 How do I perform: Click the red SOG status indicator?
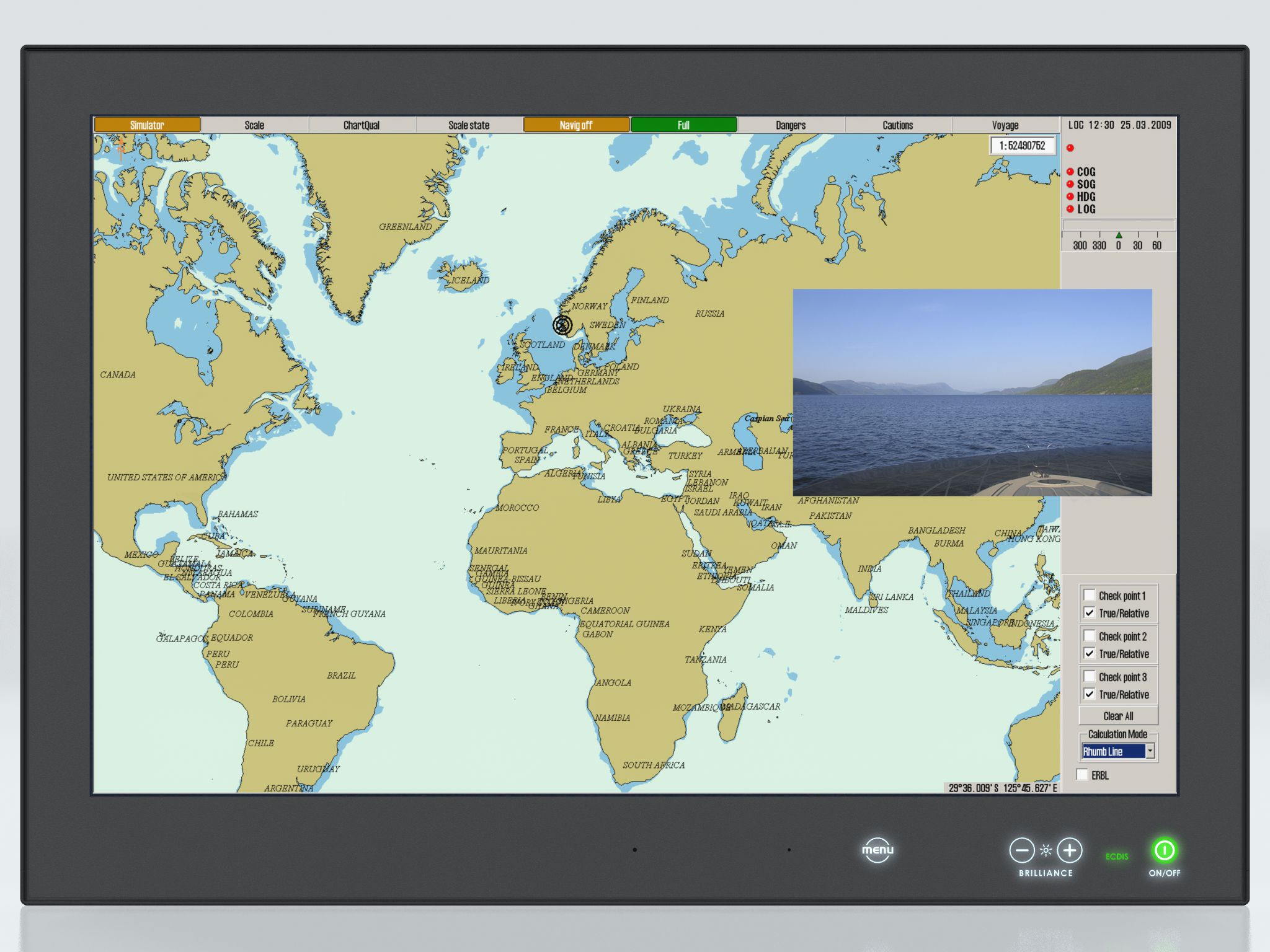1070,184
